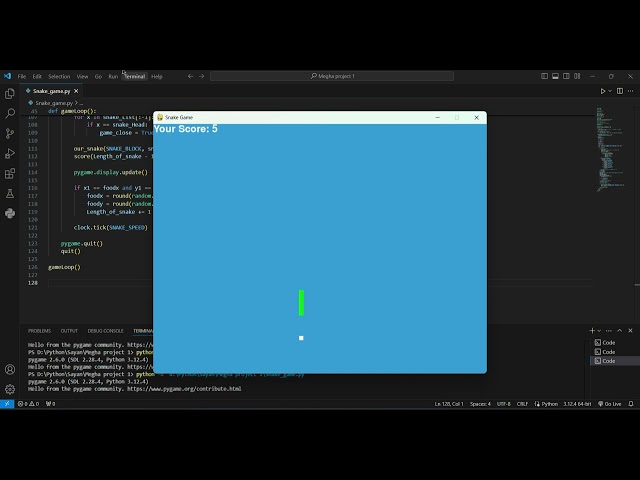Close the terminal panel

tap(631, 331)
